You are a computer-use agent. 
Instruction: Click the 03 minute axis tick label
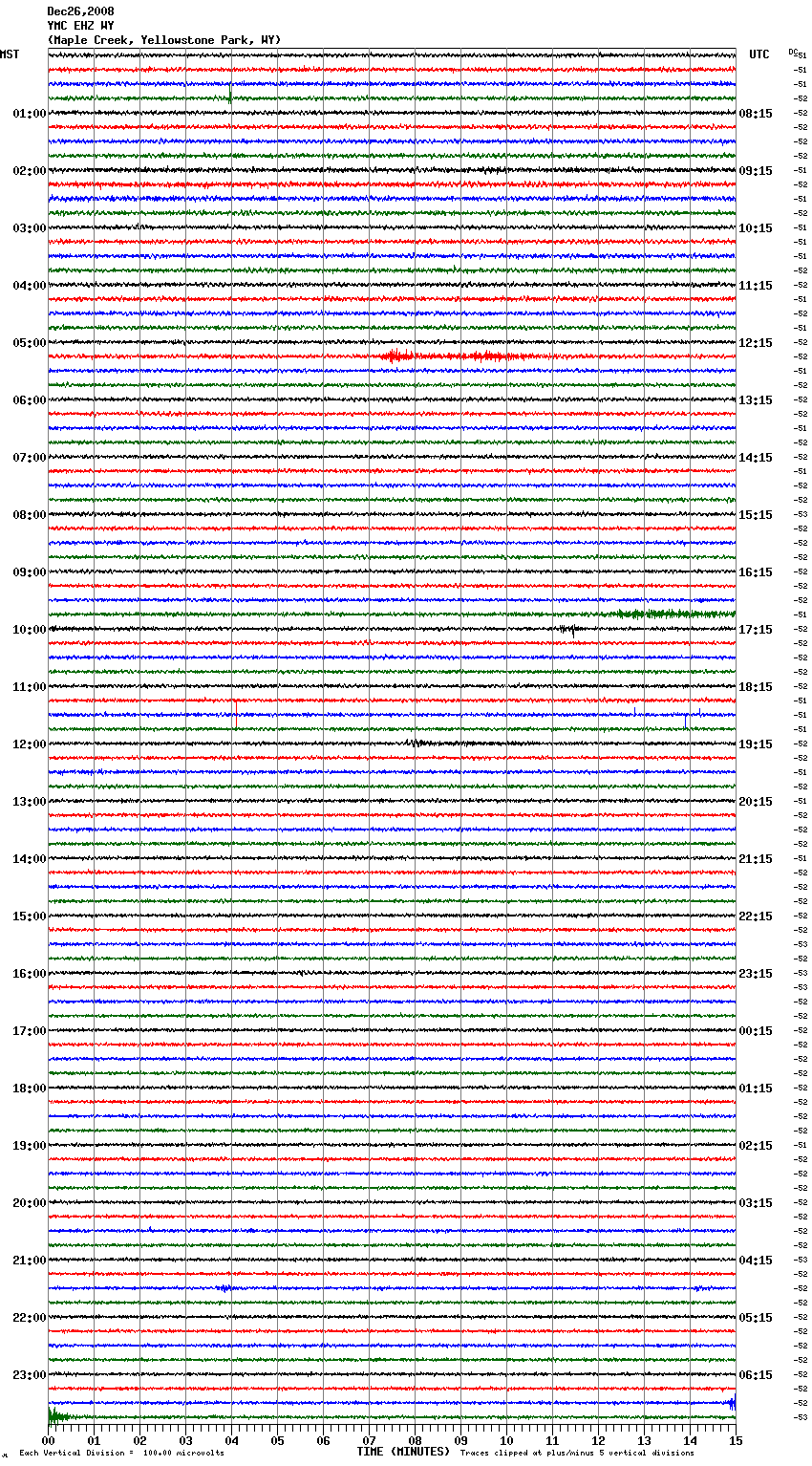[185, 1441]
